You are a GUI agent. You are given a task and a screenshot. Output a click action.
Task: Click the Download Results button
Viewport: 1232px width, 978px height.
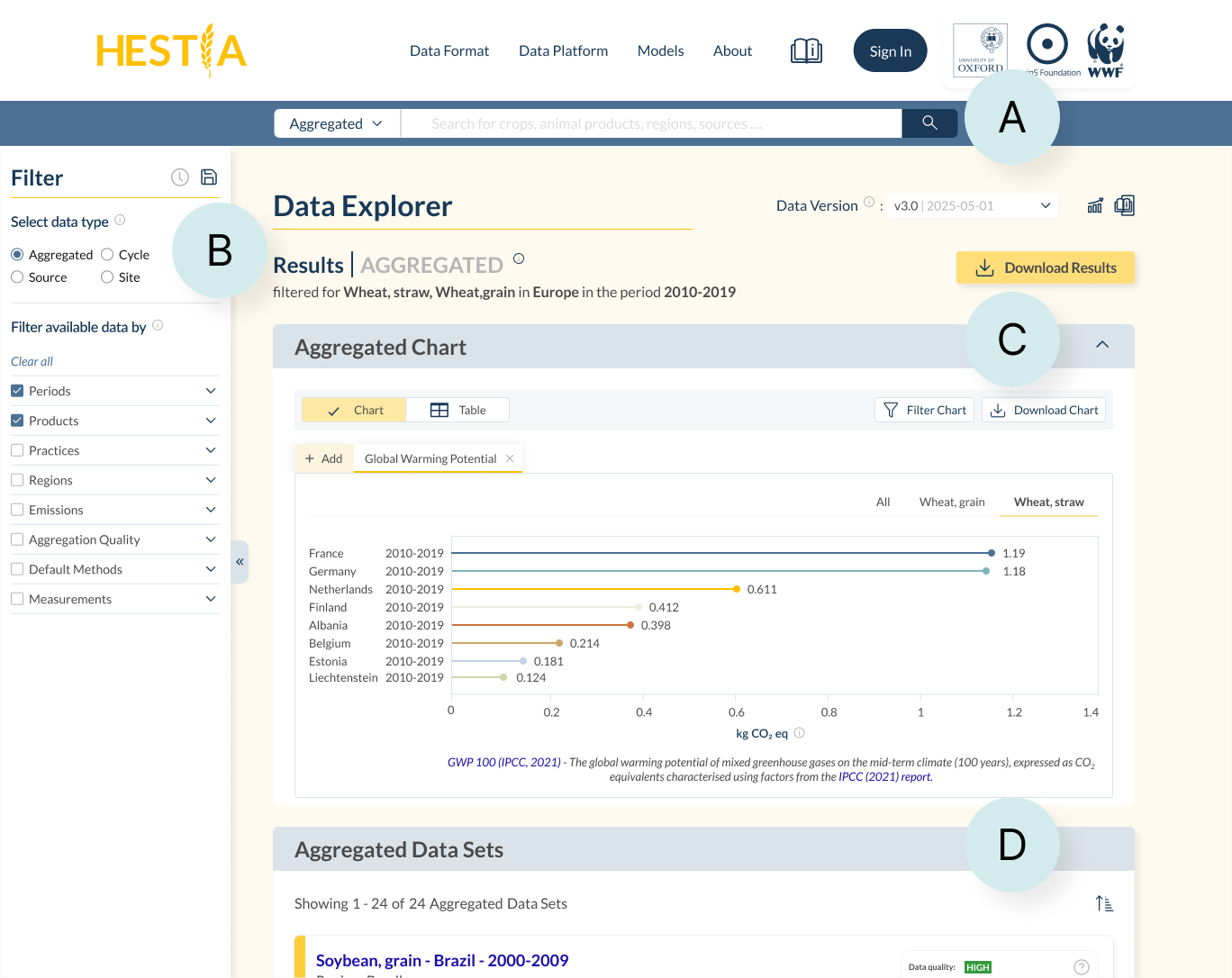(1046, 267)
